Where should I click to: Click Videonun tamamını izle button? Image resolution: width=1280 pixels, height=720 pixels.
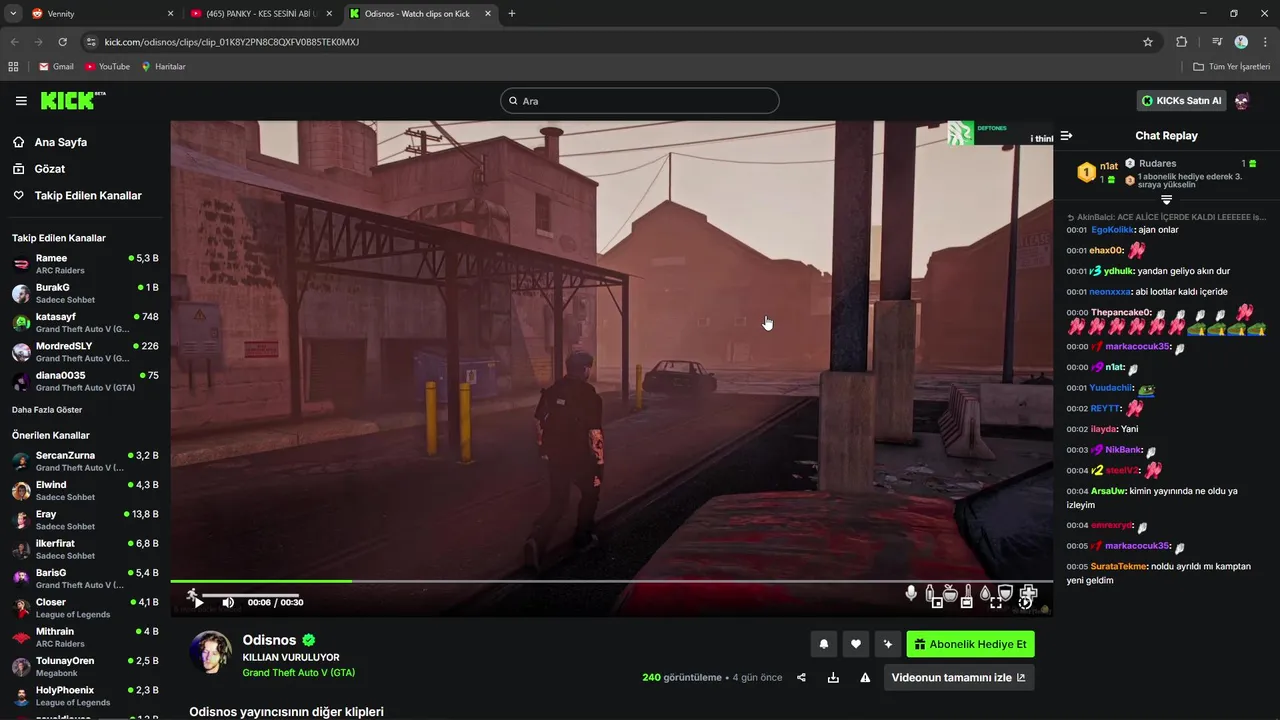tap(958, 677)
